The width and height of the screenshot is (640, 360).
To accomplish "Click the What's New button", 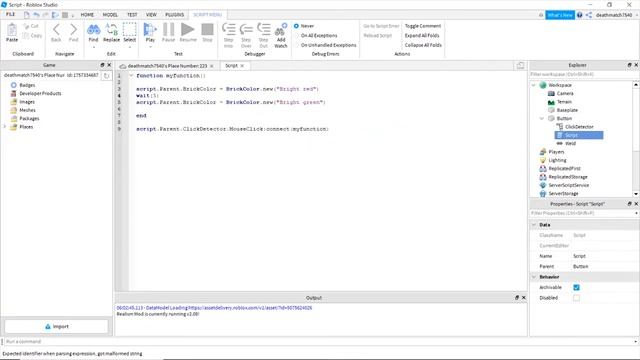I will 560,15.
